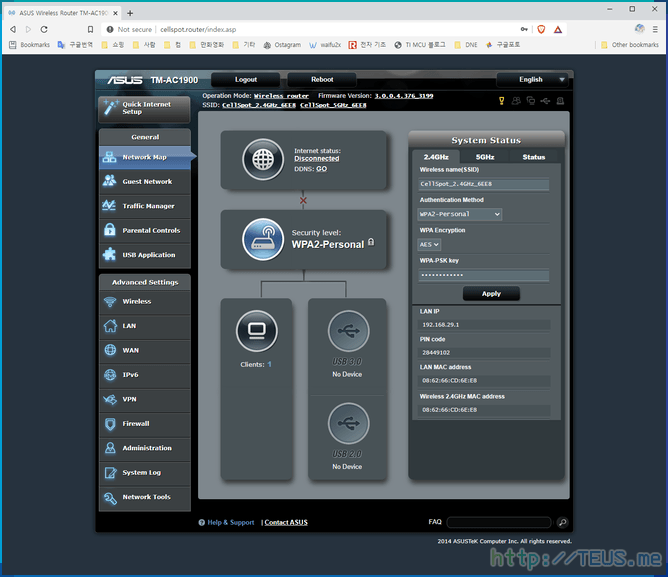Click the Contact ASUS link
Viewport: 668px width, 577px height.
pyautogui.click(x=286, y=522)
